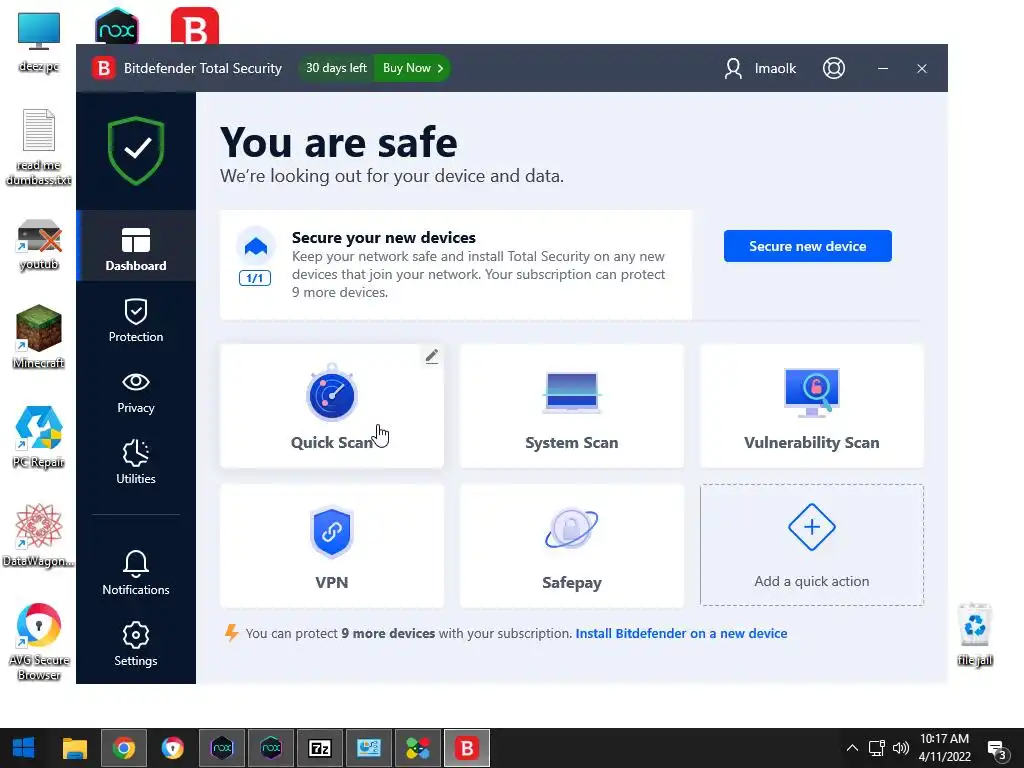Screen dimensions: 1024x768
Task: Select the file jail recycle bin
Action: click(975, 634)
